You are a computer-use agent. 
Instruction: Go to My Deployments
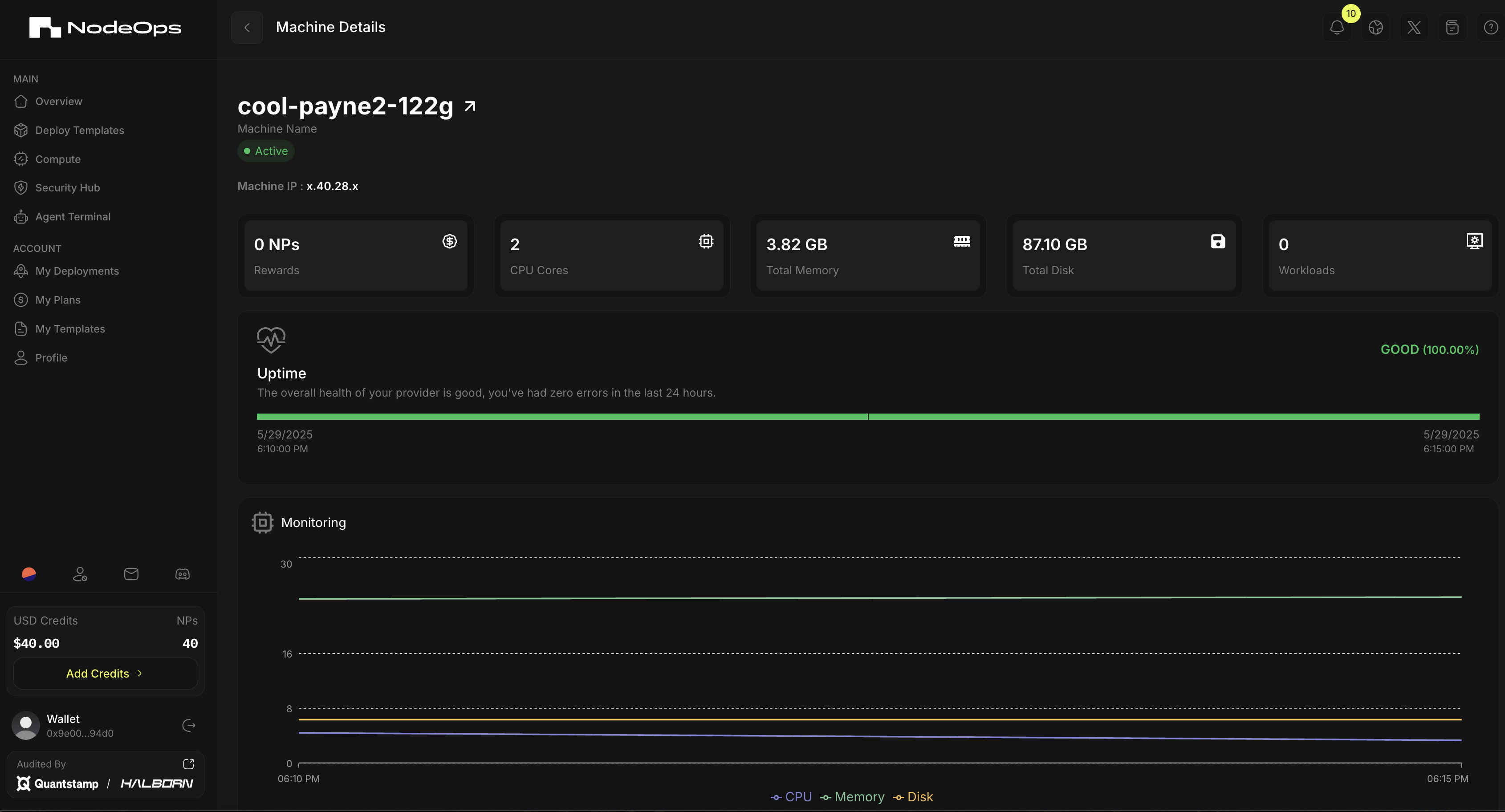pos(77,271)
